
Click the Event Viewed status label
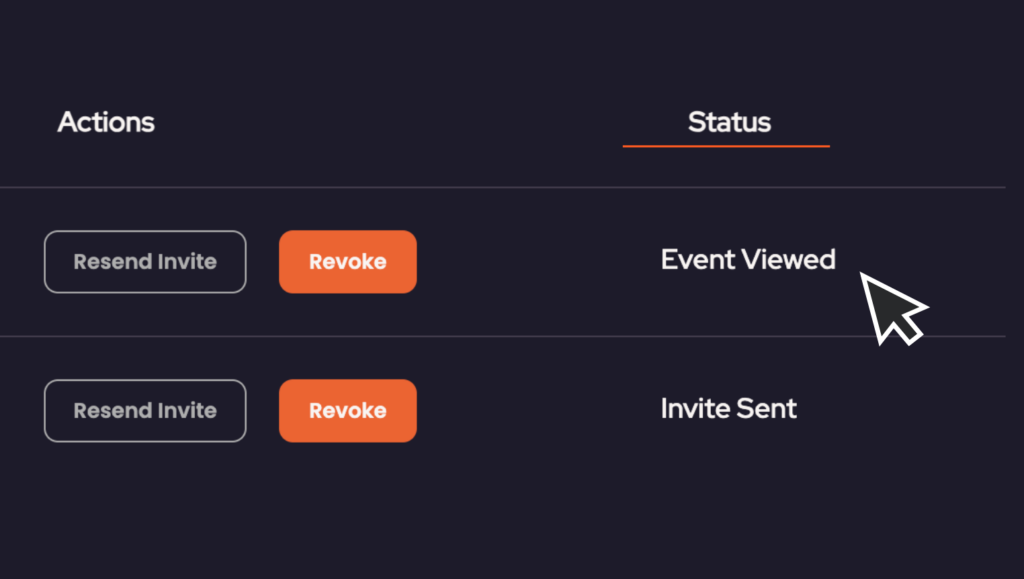[x=747, y=259]
